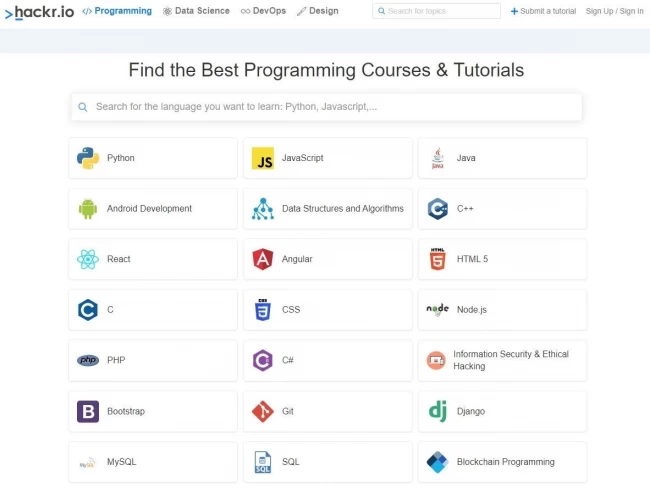The image size is (650, 488).
Task: Click the purple Bootstrap B icon
Action: pyautogui.click(x=88, y=411)
